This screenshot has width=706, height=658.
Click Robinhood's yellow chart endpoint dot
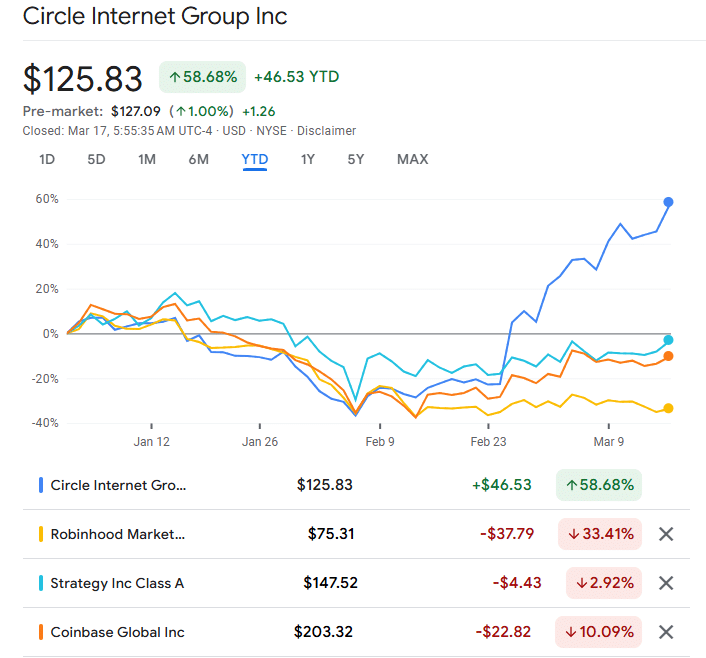[668, 408]
